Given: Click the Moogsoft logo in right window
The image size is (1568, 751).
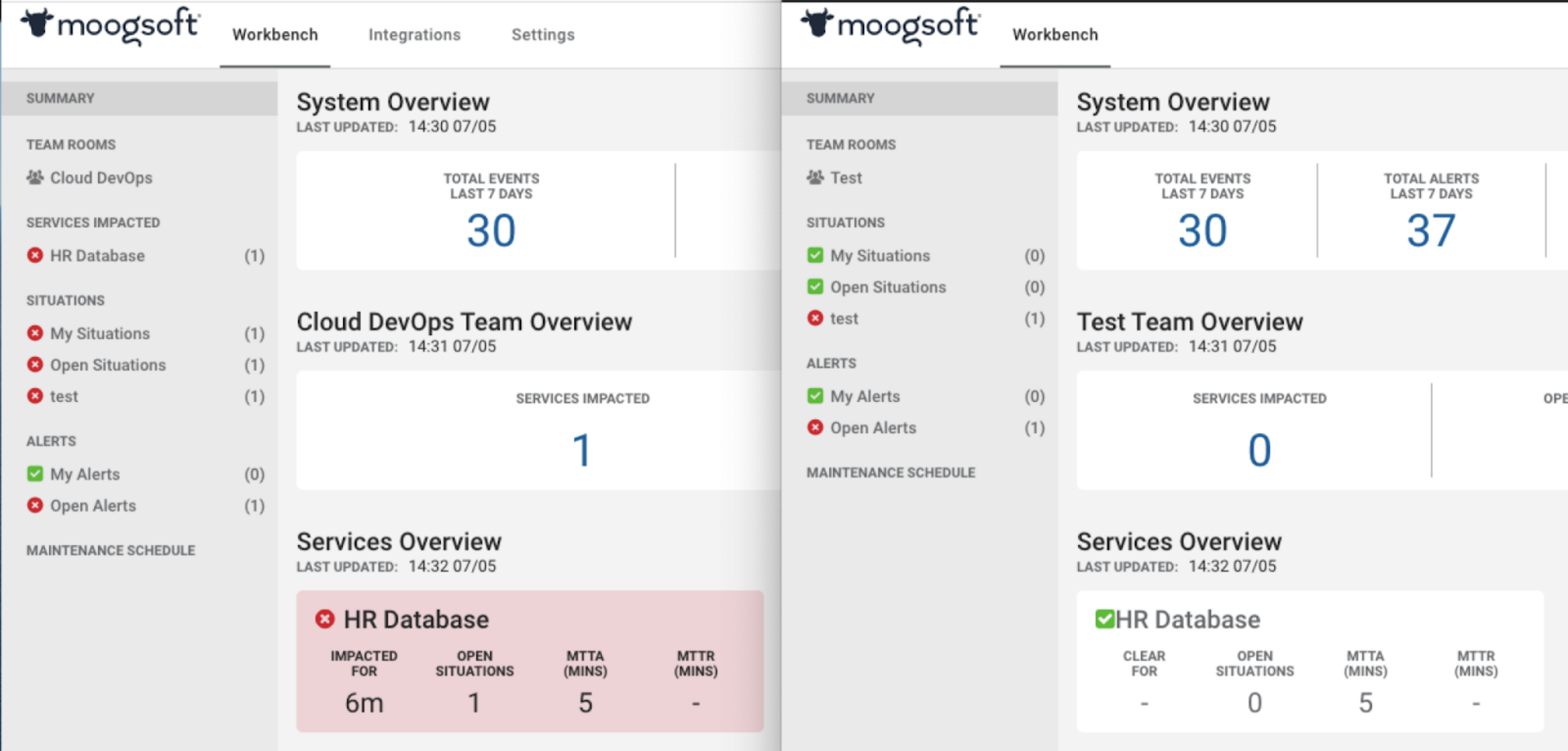Looking at the screenshot, I should (x=890, y=25).
